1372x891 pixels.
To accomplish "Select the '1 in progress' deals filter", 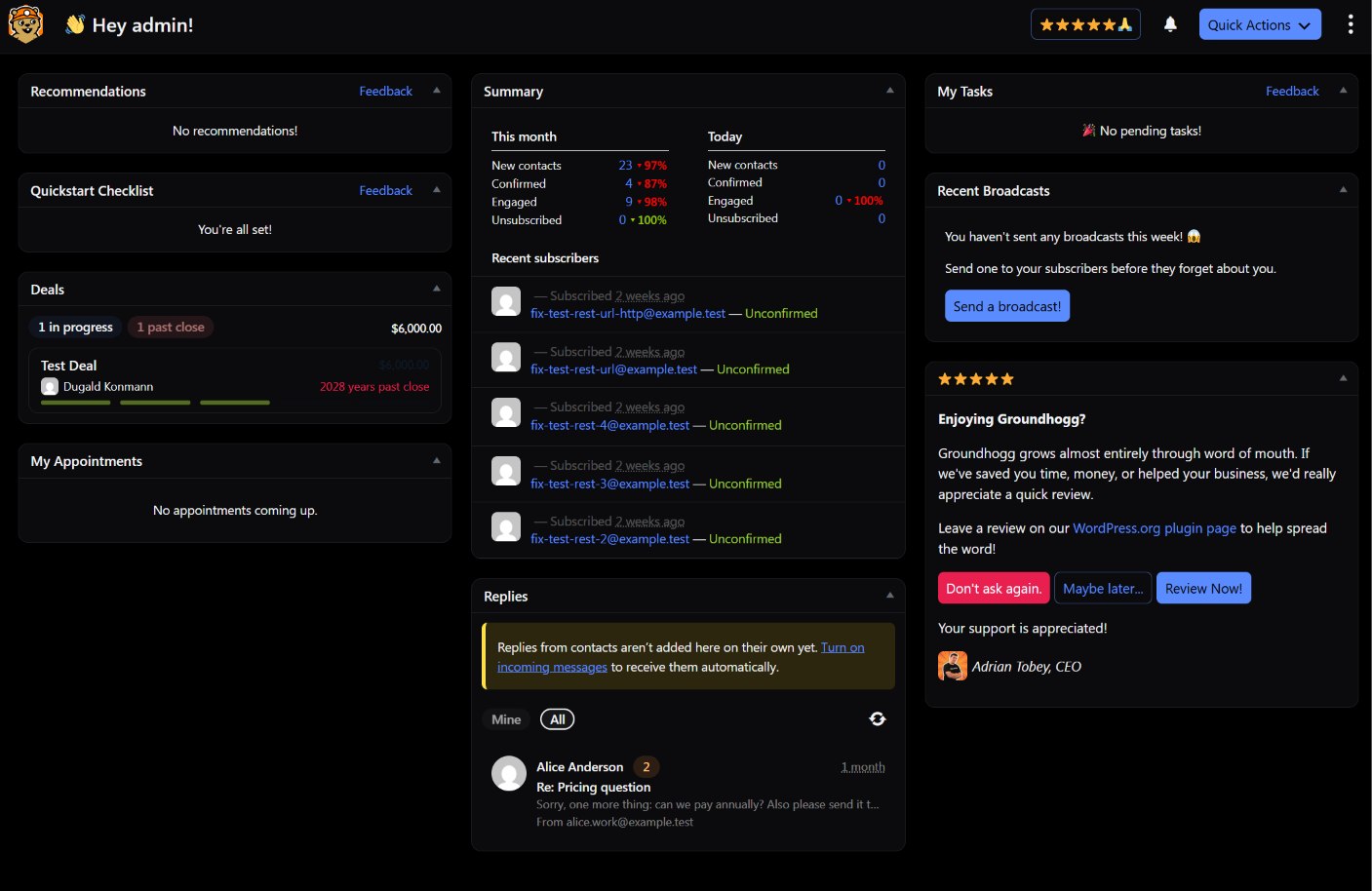I will pos(75,328).
